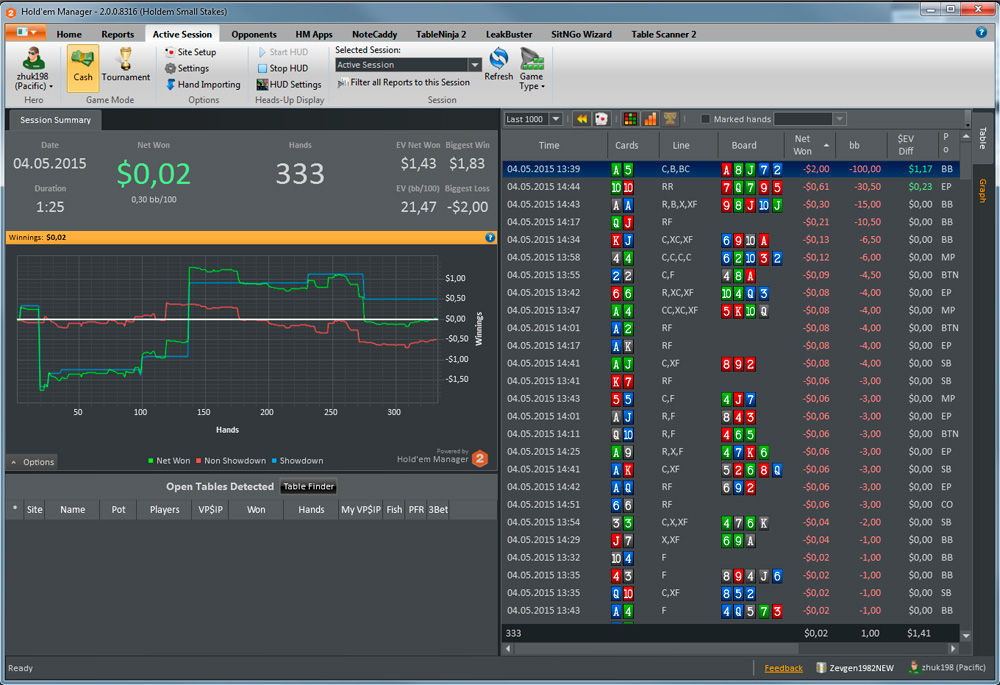1000x685 pixels.
Task: Click the Table Finder button
Action: [309, 487]
